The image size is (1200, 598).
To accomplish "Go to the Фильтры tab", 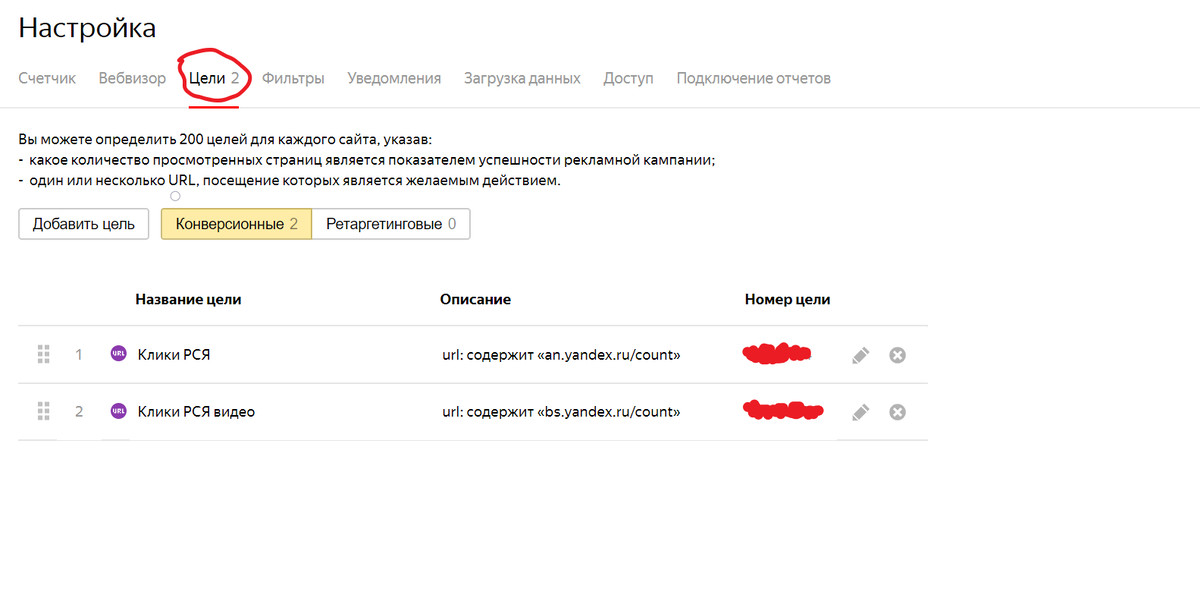I will pyautogui.click(x=293, y=78).
